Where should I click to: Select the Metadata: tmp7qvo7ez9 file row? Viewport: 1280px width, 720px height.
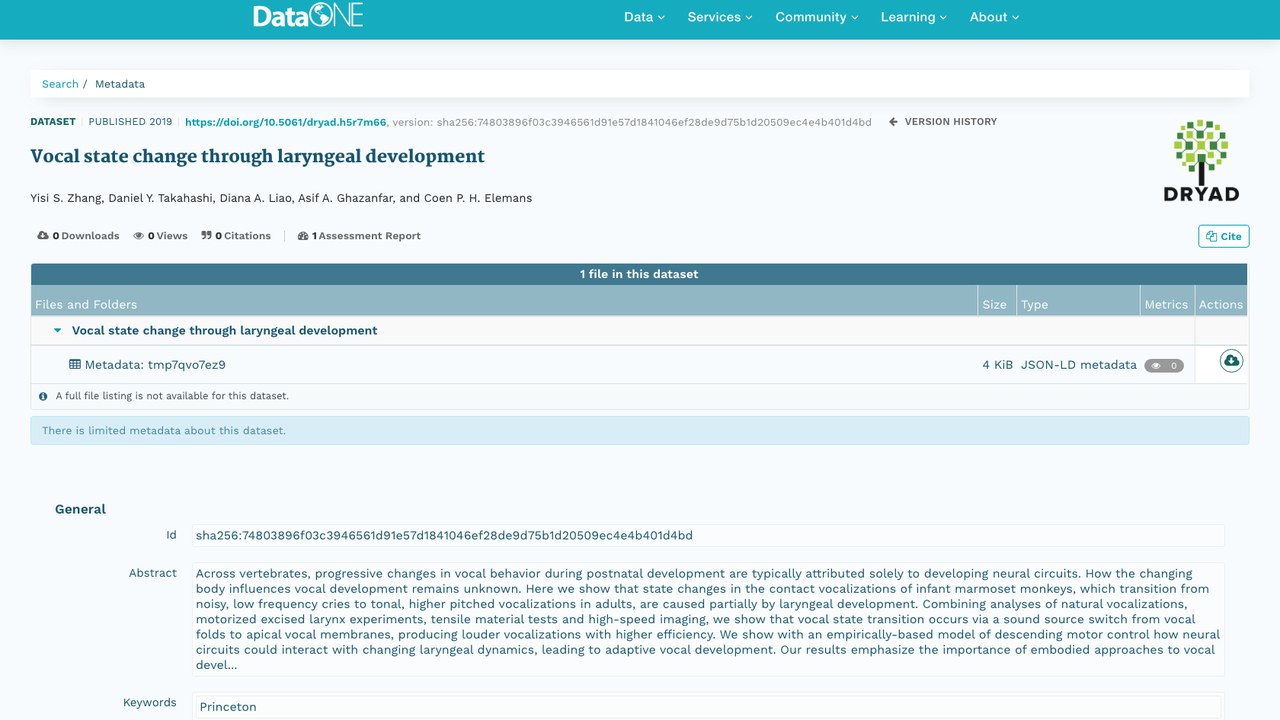[639, 365]
